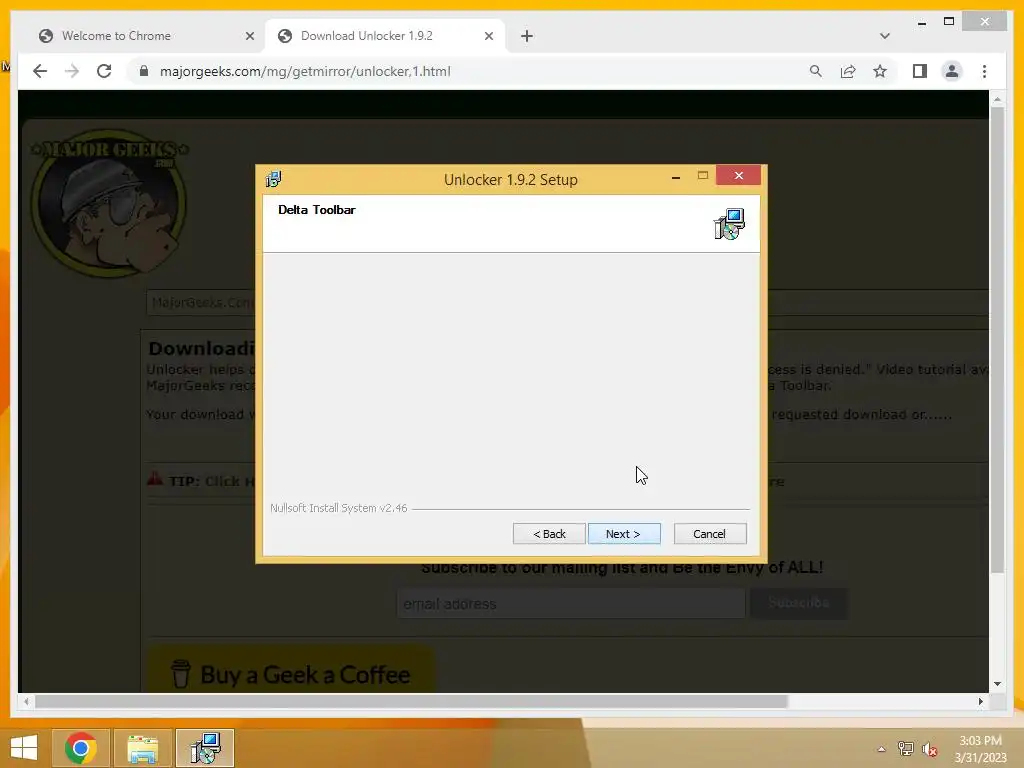Viewport: 1024px width, 768px height.
Task: Click the Subscribe button on the webpage
Action: click(799, 603)
